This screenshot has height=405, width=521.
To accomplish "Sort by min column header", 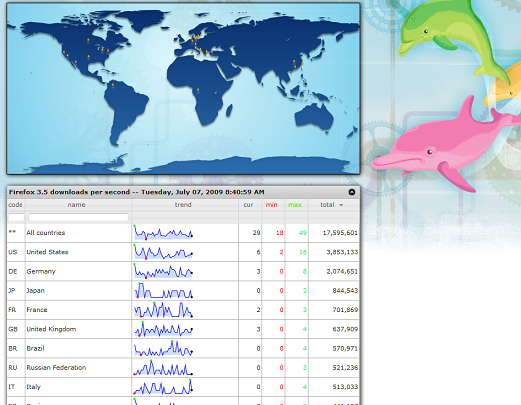I will coord(271,205).
